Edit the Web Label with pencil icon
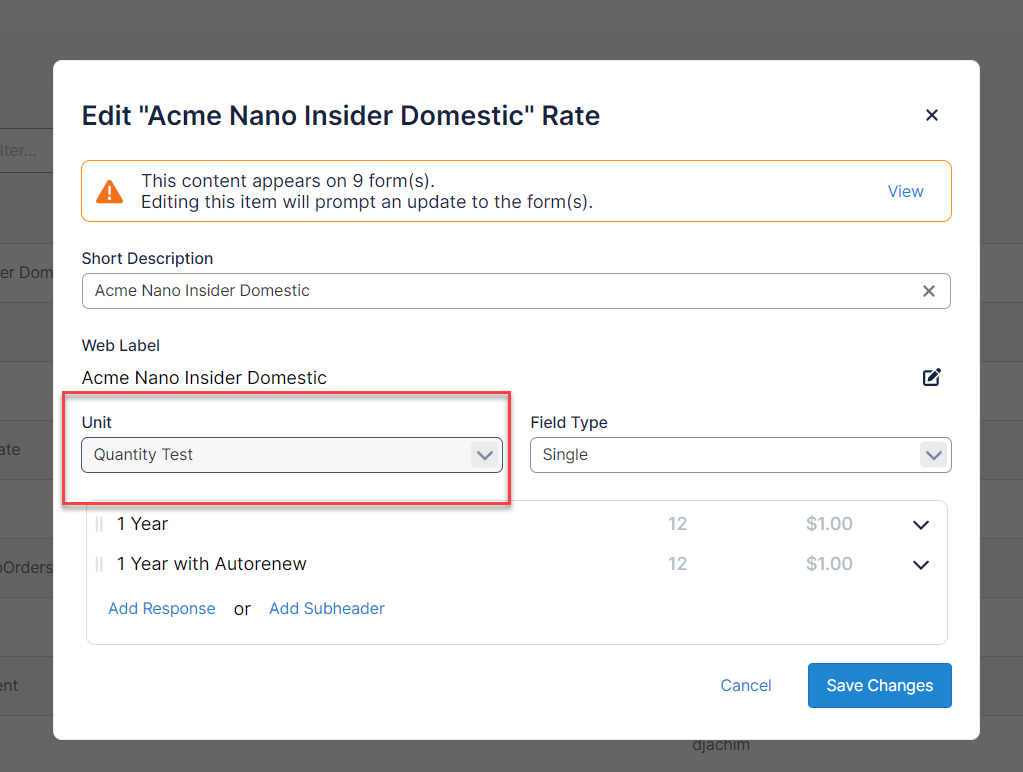The height and width of the screenshot is (772, 1023). [931, 377]
